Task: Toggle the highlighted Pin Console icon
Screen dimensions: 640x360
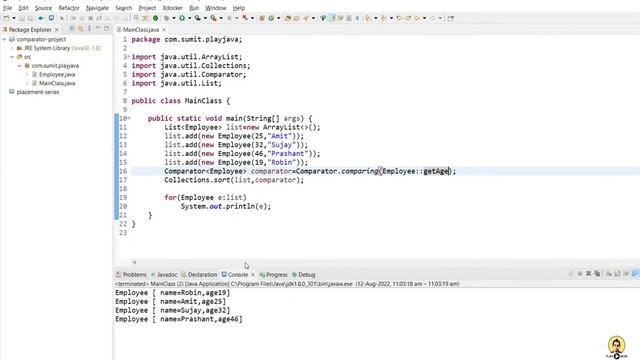Action: (635, 274)
